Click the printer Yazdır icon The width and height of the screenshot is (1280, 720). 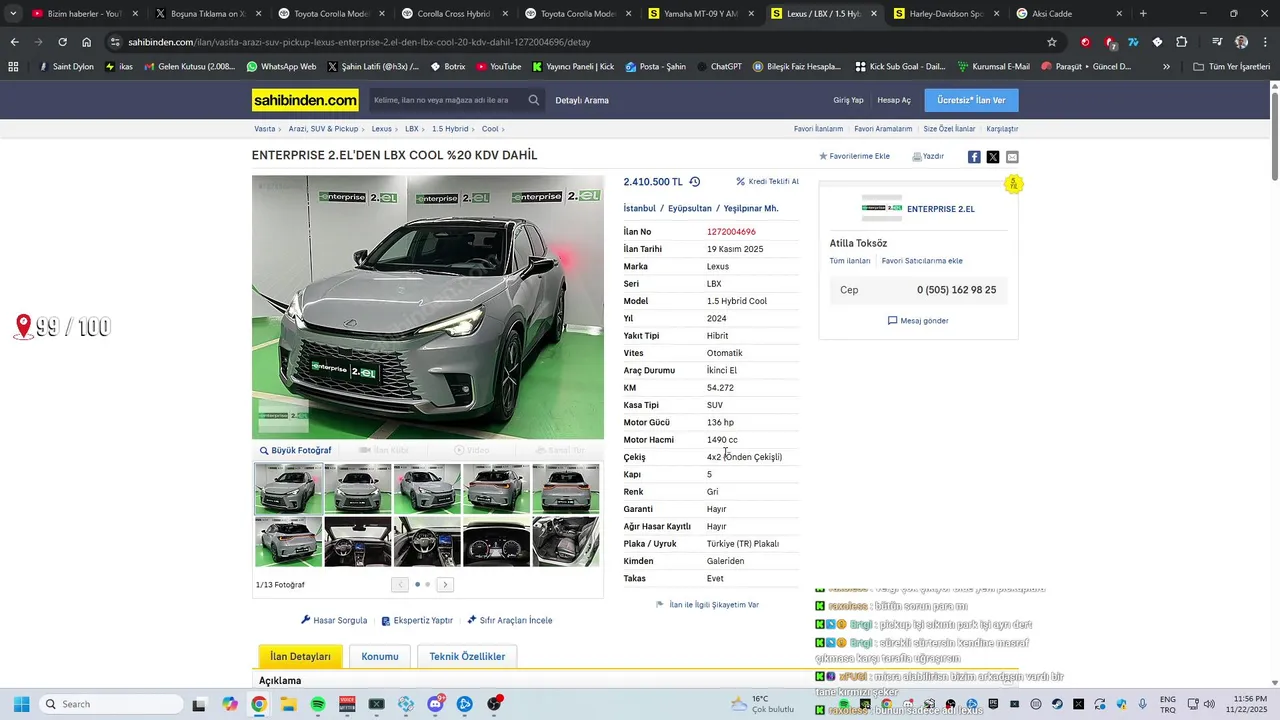tap(917, 156)
